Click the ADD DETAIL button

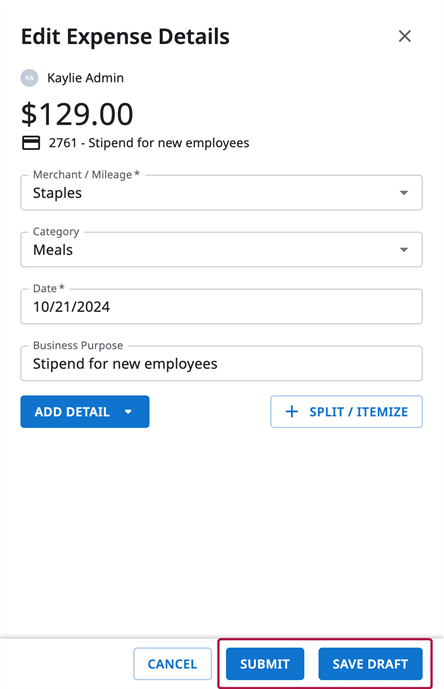click(85, 412)
